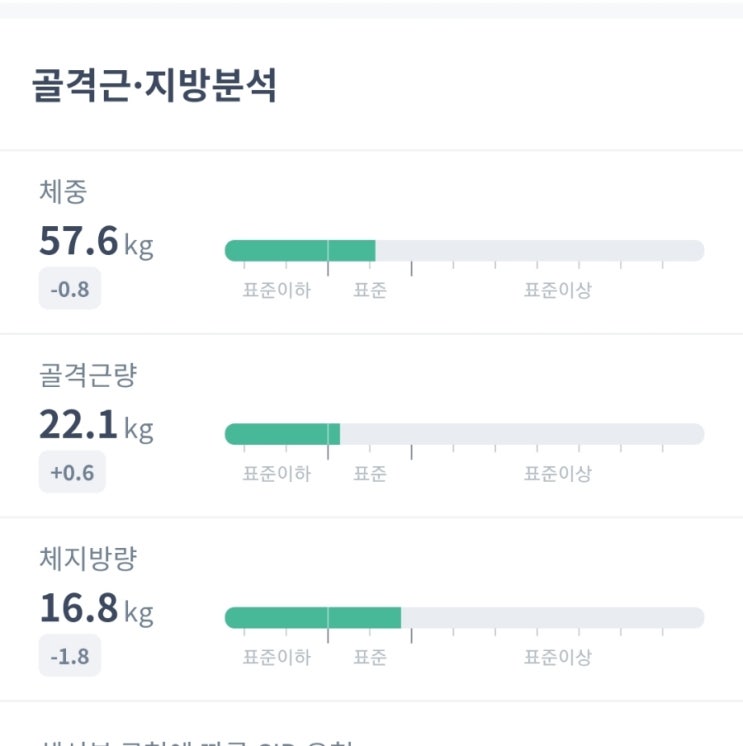Click the green 체지방량 progress bar
The width and height of the screenshot is (743, 746).
(x=313, y=618)
